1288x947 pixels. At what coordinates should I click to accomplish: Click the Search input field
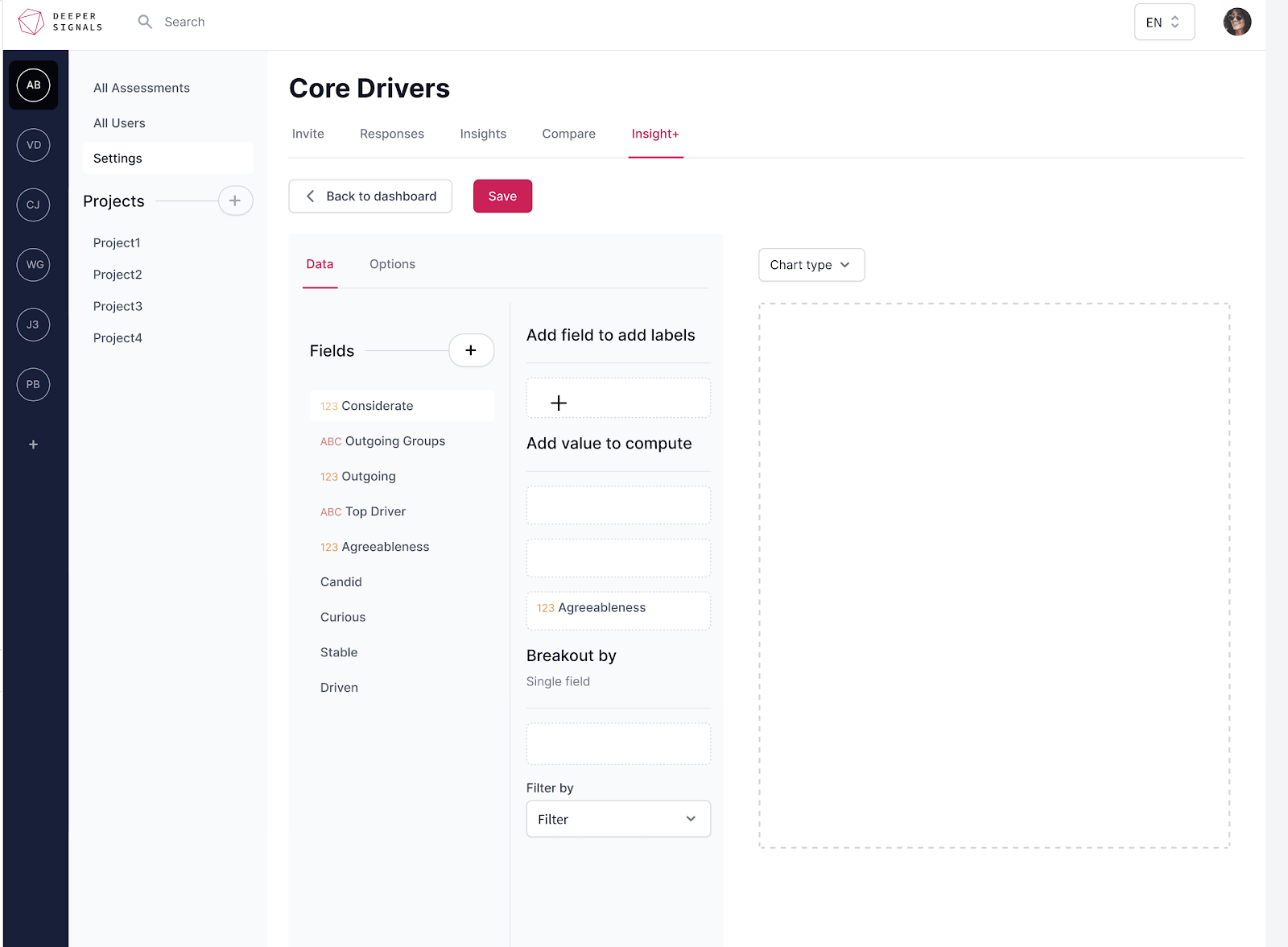184,22
